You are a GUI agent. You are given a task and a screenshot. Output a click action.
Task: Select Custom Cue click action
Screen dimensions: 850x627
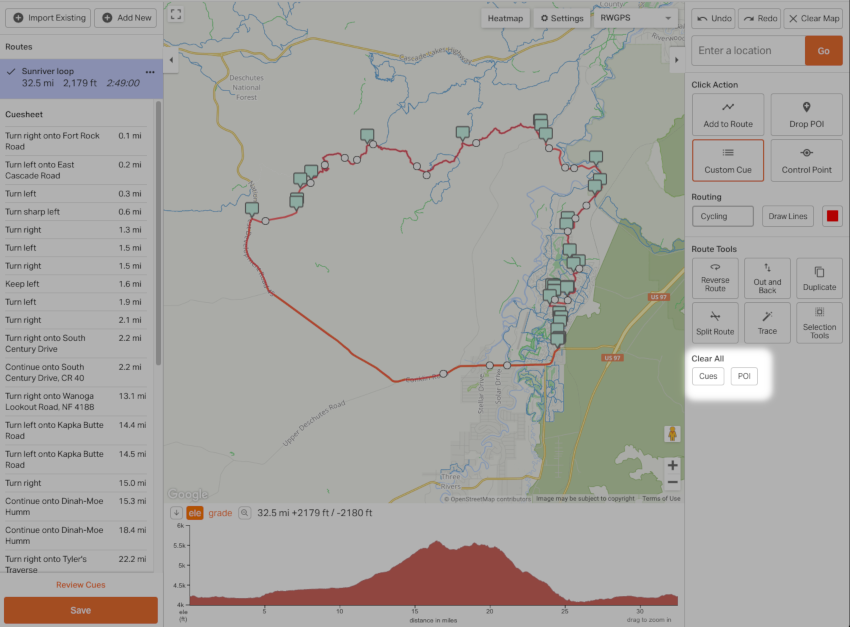pos(728,160)
